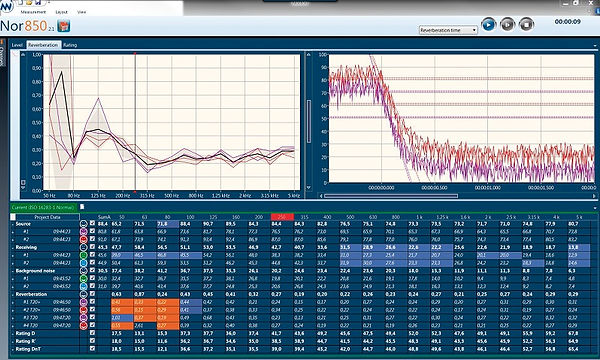Click the Norsonic application logo button
The width and height of the screenshot is (600, 360).
[7, 6]
